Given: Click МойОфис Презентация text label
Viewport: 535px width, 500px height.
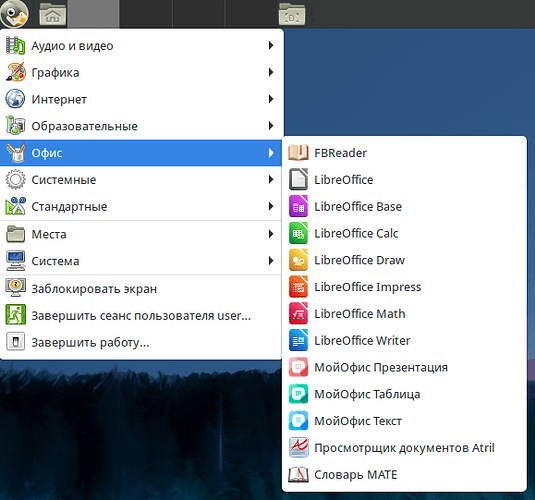Looking at the screenshot, I should tap(381, 367).
